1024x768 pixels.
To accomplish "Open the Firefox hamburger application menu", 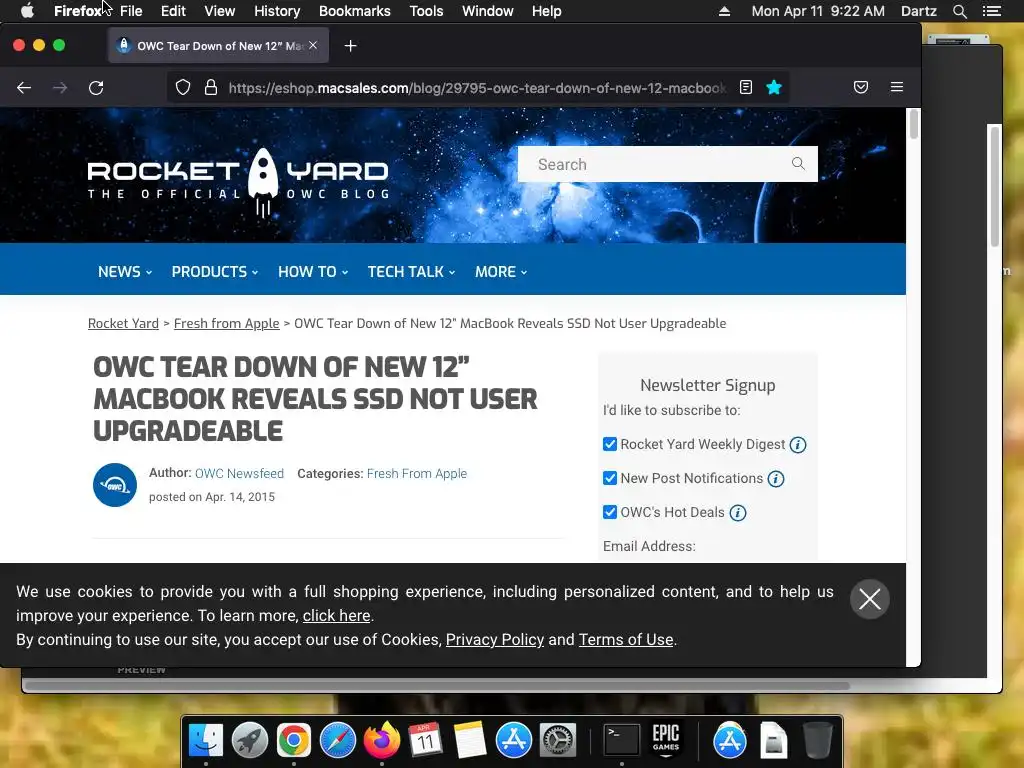I will [x=897, y=87].
